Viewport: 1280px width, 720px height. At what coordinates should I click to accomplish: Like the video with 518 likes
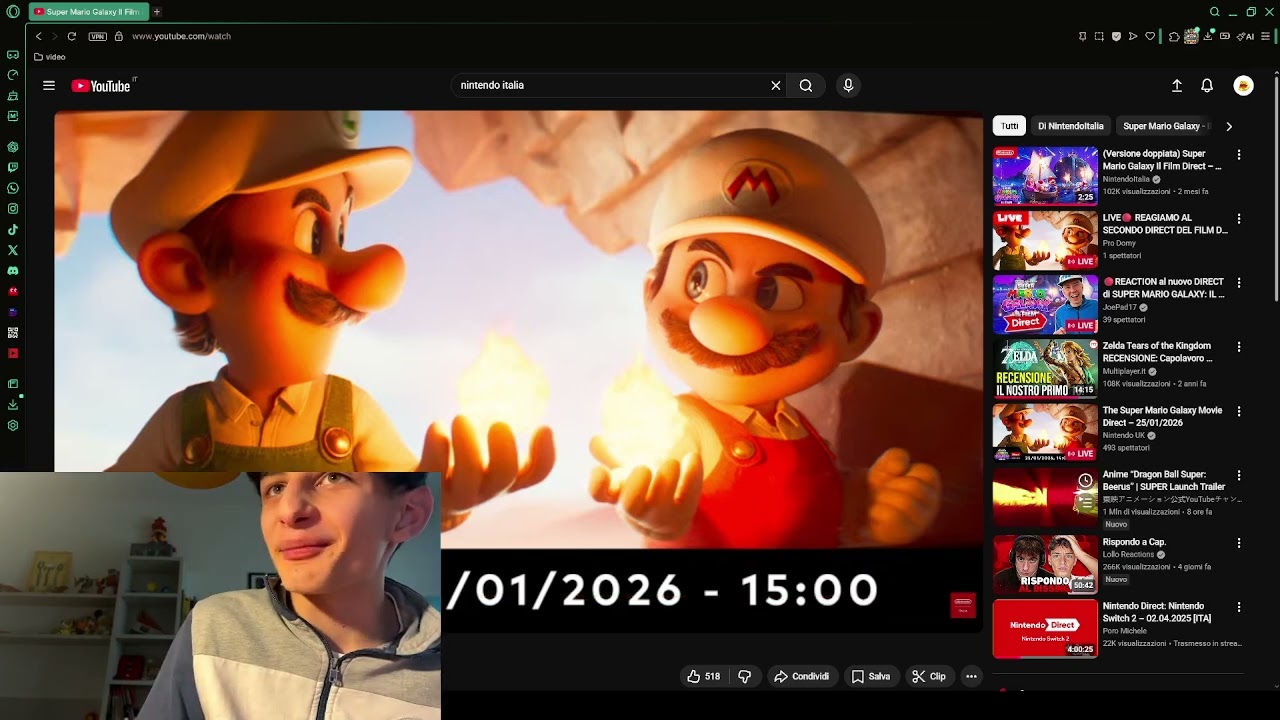click(x=704, y=676)
